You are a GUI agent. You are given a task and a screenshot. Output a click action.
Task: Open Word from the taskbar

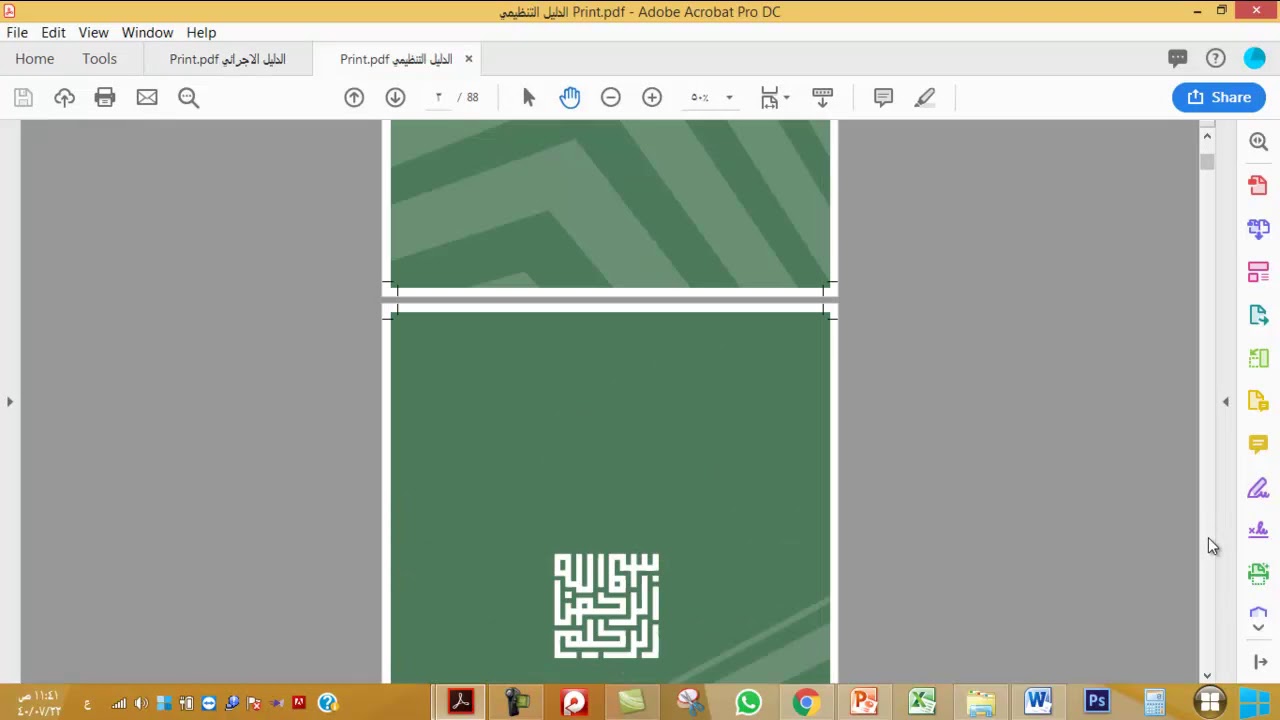click(1038, 703)
